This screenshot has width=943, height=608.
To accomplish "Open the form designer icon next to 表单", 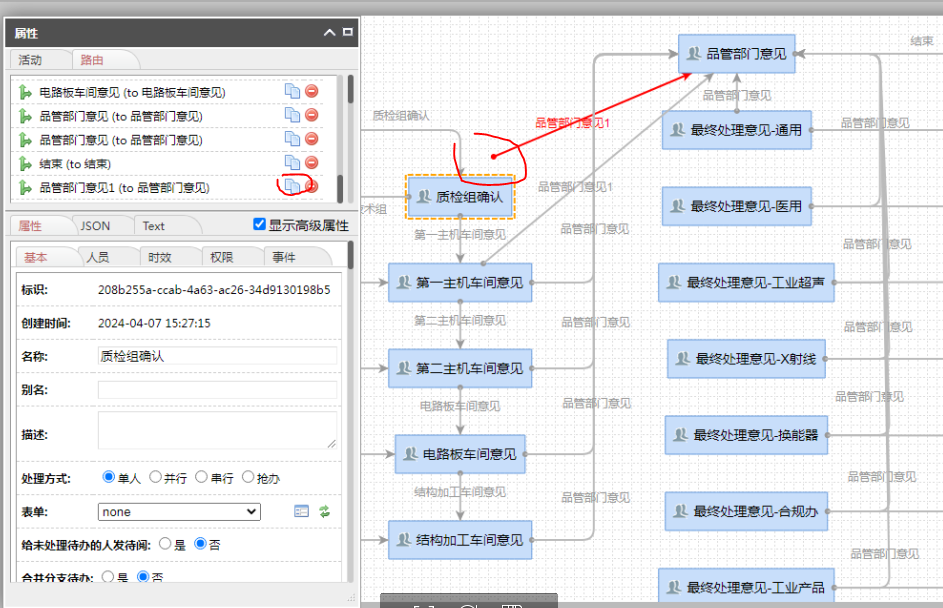I will click(x=301, y=511).
